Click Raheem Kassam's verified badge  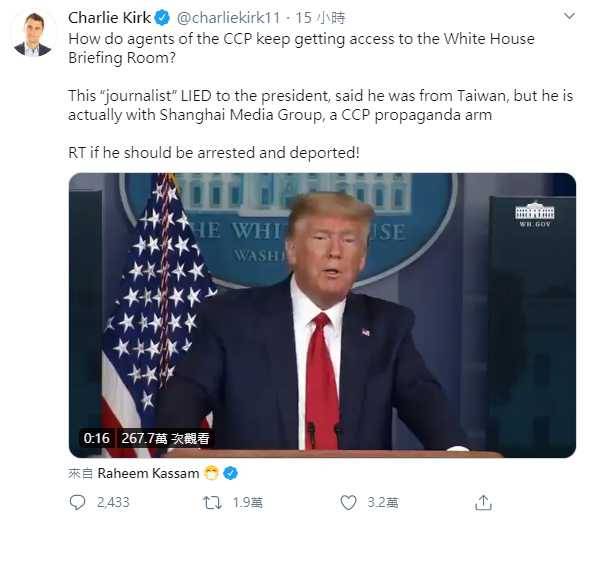point(230,473)
